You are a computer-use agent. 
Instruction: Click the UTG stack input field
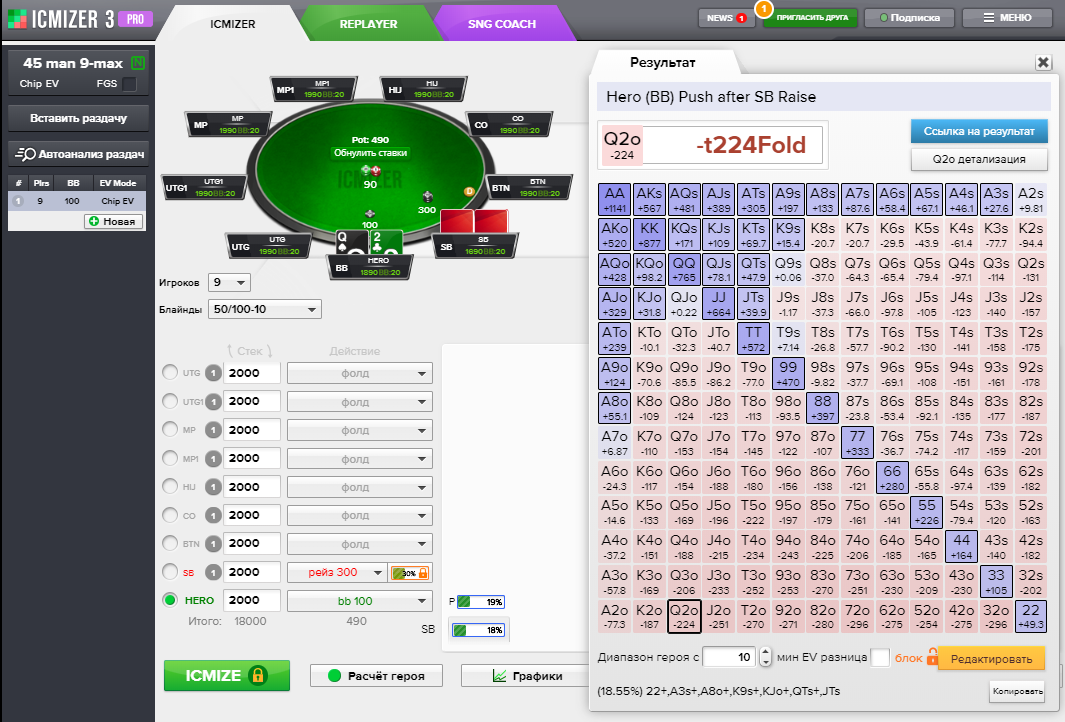[252, 373]
